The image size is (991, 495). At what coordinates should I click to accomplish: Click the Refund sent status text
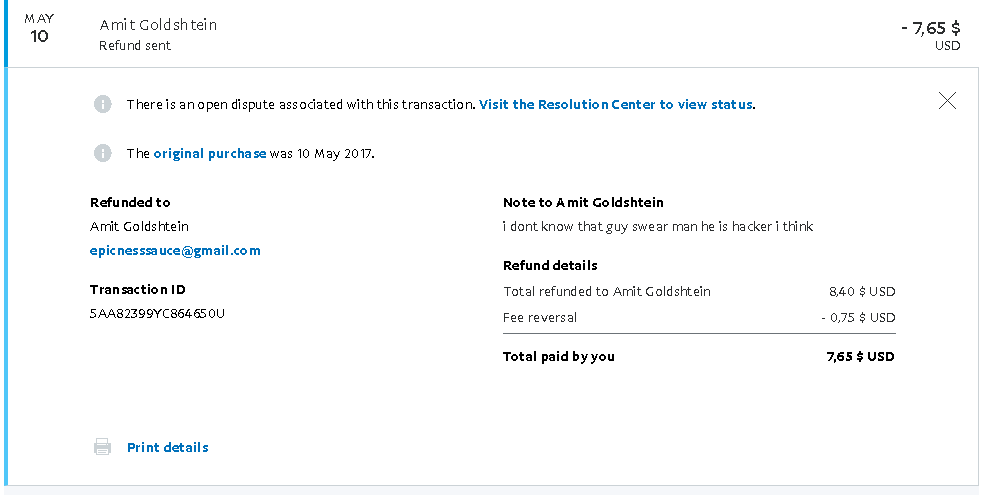[x=135, y=46]
